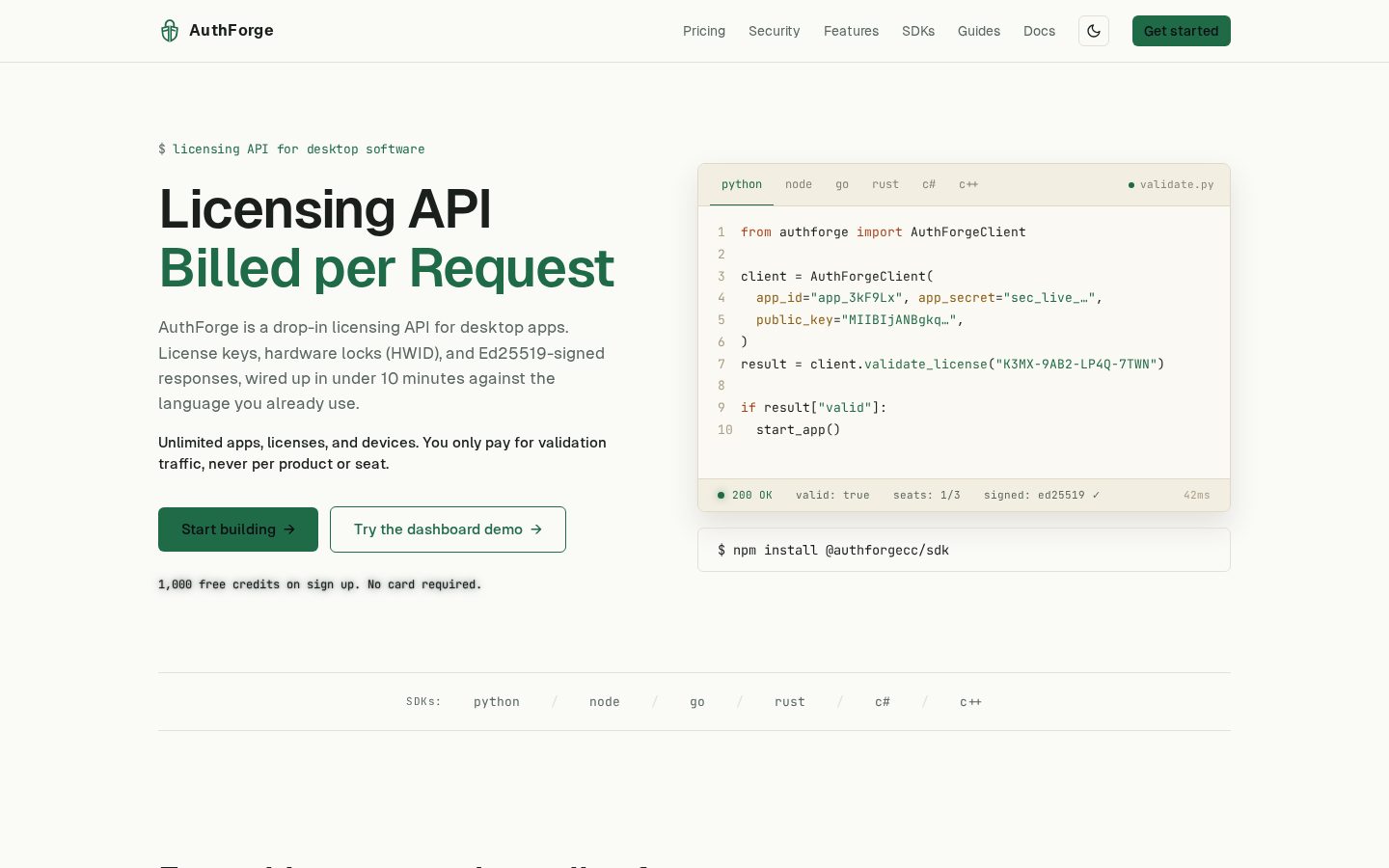Click the 'Billed per Request' heading
The image size is (1389, 868).
(387, 268)
